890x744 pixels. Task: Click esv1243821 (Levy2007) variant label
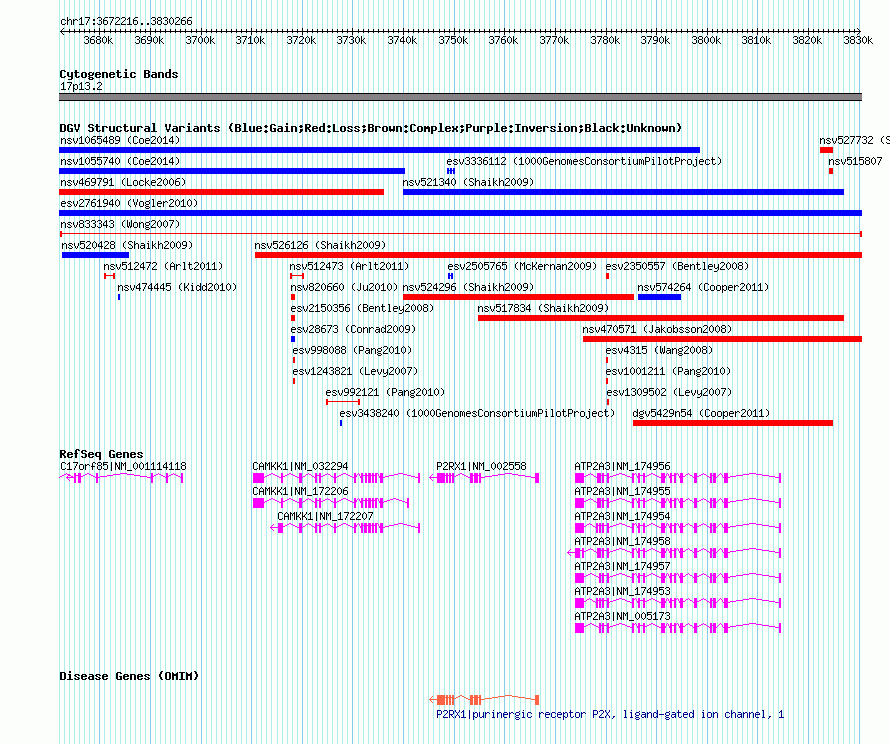355,371
